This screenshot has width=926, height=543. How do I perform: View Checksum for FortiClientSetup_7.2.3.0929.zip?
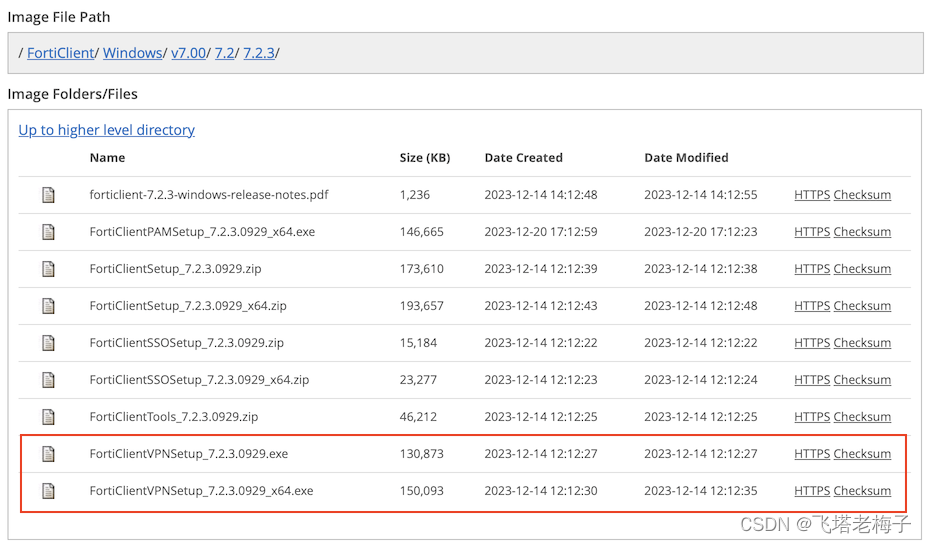point(862,269)
